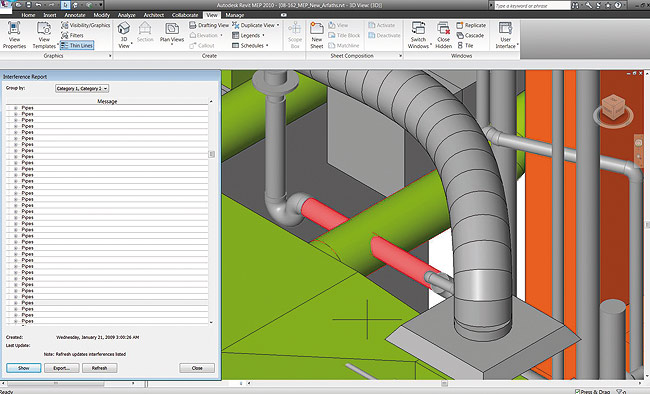Screen dimensions: 650x394
Task: Click Activate in Sheet Composition
Action: [x=382, y=25]
